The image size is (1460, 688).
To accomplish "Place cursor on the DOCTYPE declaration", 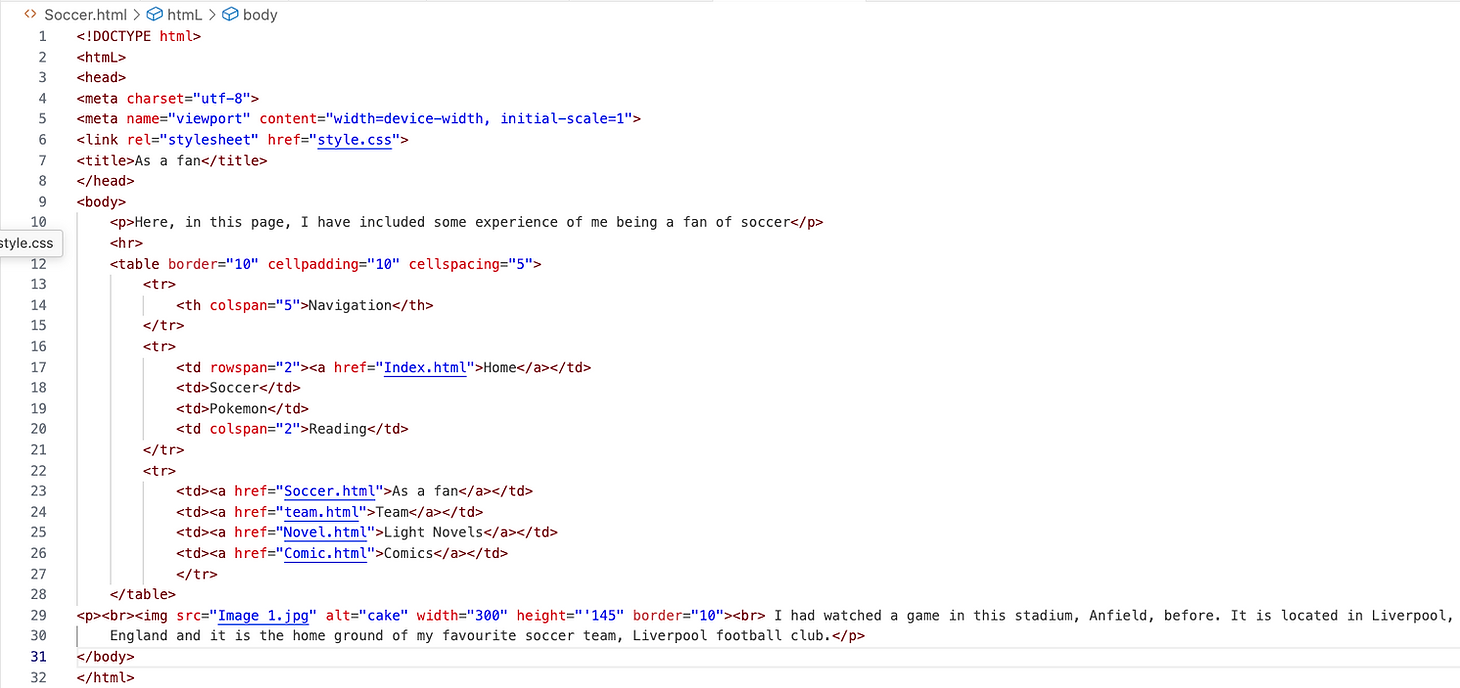I will tap(140, 35).
